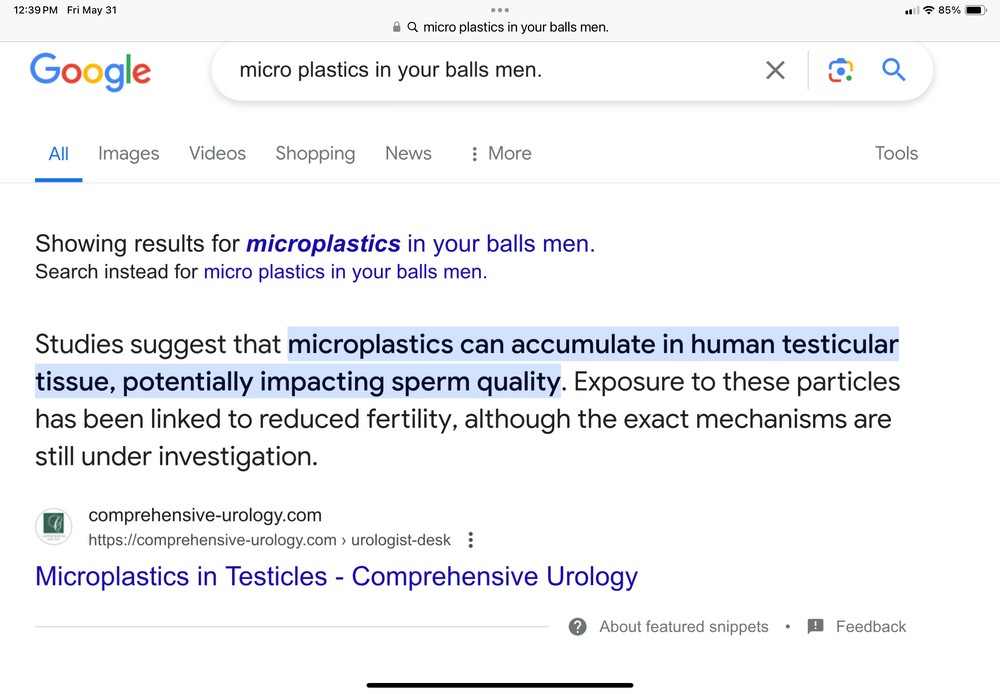Open Google Lens camera search
Screen dimensions: 1000x694
point(841,70)
